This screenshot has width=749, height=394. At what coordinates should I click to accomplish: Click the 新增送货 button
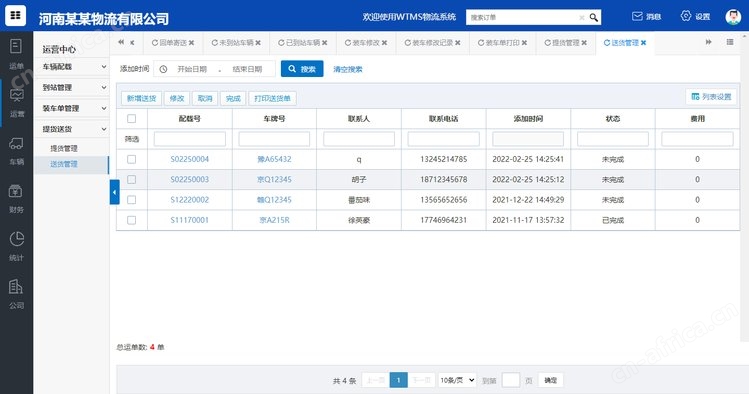tap(141, 98)
